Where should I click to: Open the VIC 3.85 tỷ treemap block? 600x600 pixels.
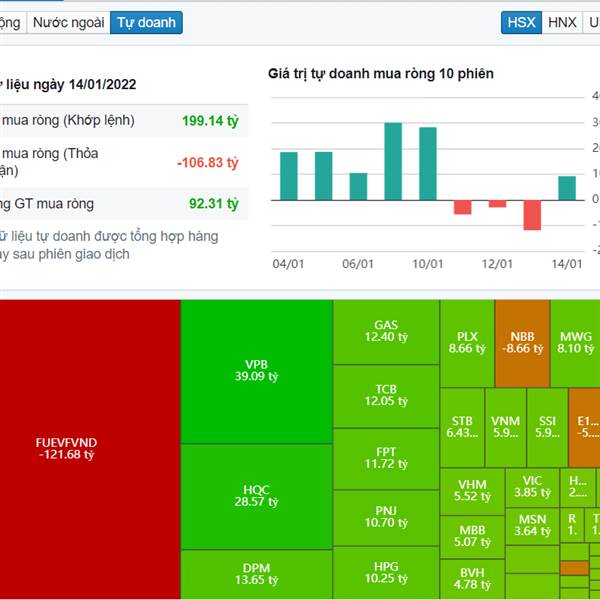532,488
